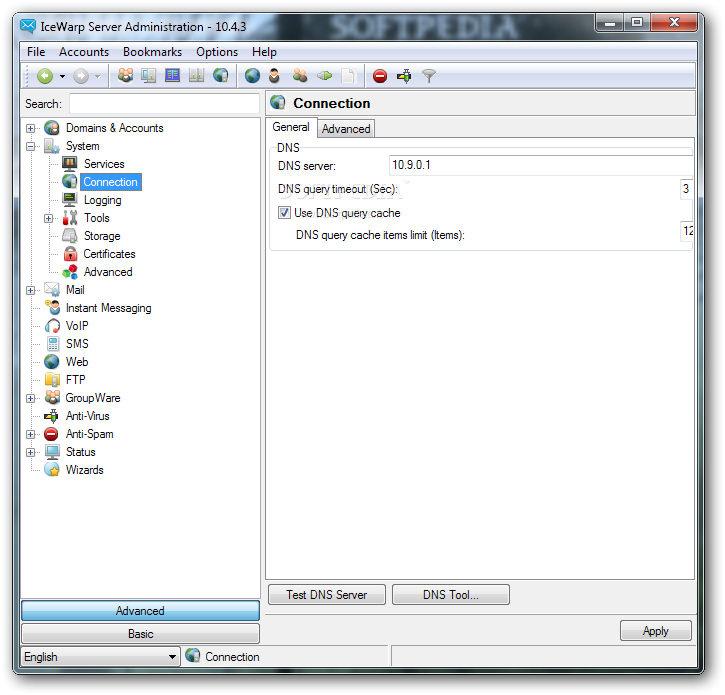Image resolution: width=725 pixels, height=695 pixels.
Task: Click the DNS query timeout value field
Action: (x=687, y=189)
